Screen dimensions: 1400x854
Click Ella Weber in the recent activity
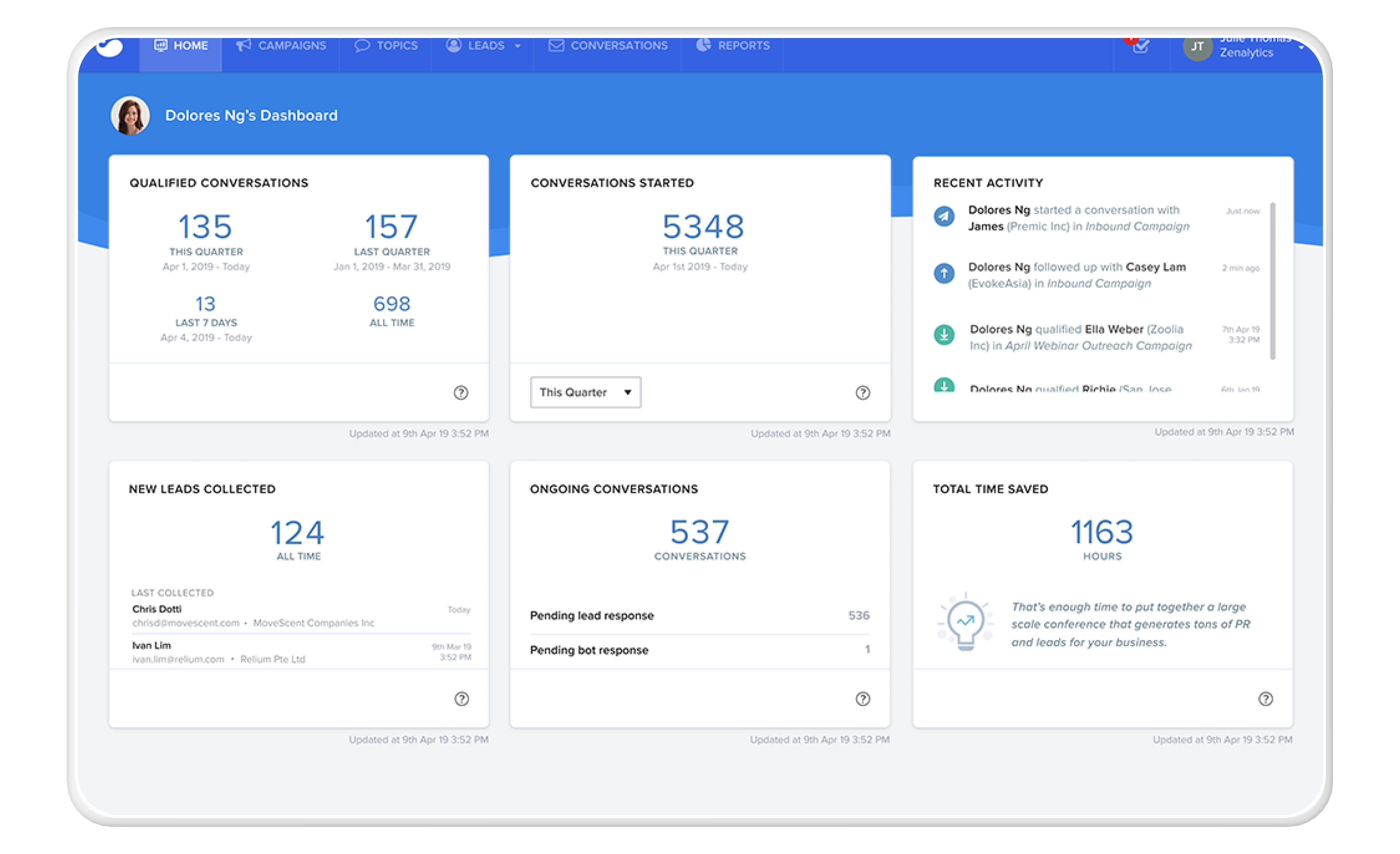point(1114,330)
